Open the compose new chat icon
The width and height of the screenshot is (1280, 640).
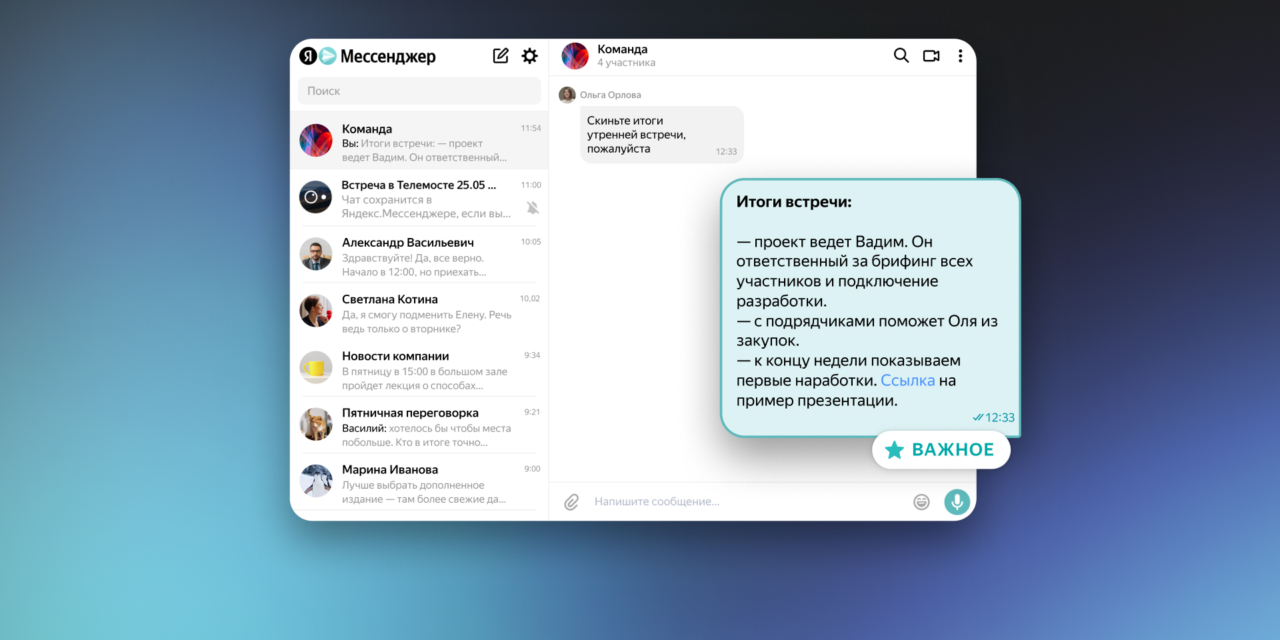[x=501, y=56]
